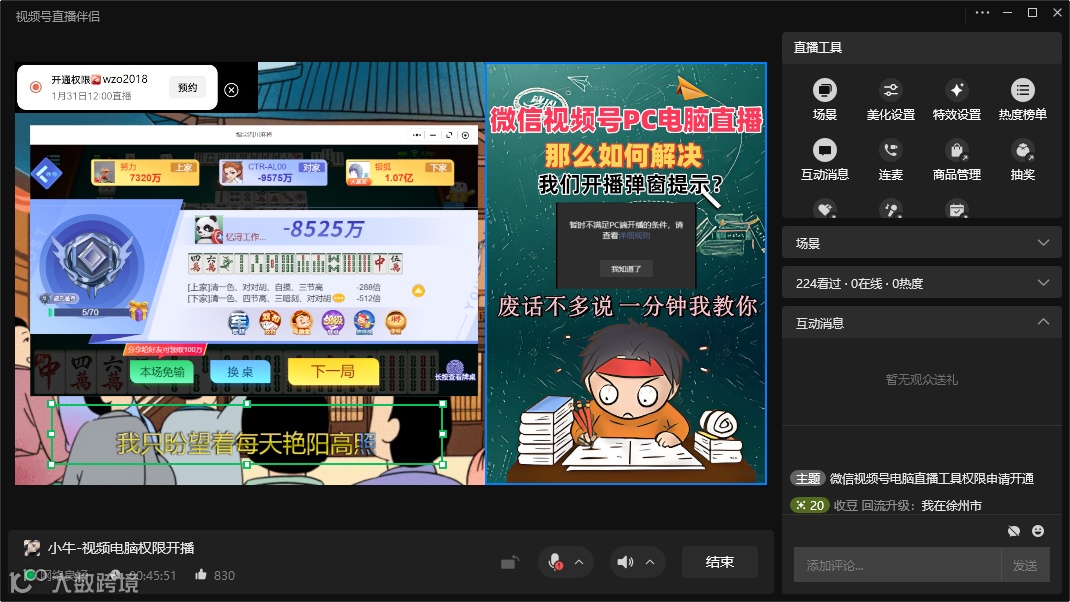The height and width of the screenshot is (602, 1070).
Task: Click the 预约 reserve button
Action: point(188,87)
